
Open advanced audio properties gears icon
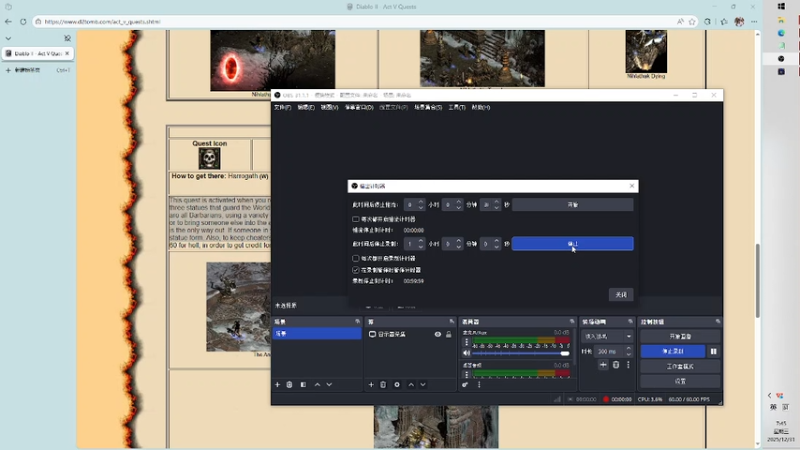coord(465,385)
